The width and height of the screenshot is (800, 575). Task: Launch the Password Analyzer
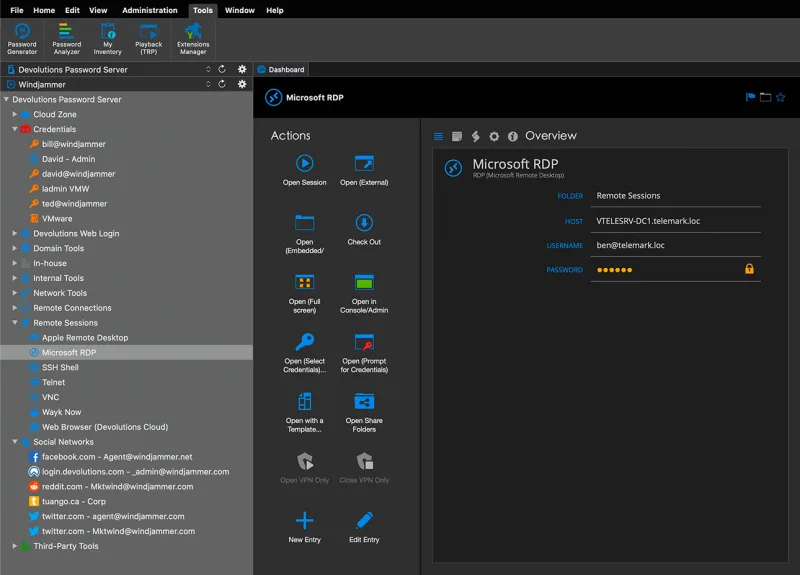tap(66, 39)
